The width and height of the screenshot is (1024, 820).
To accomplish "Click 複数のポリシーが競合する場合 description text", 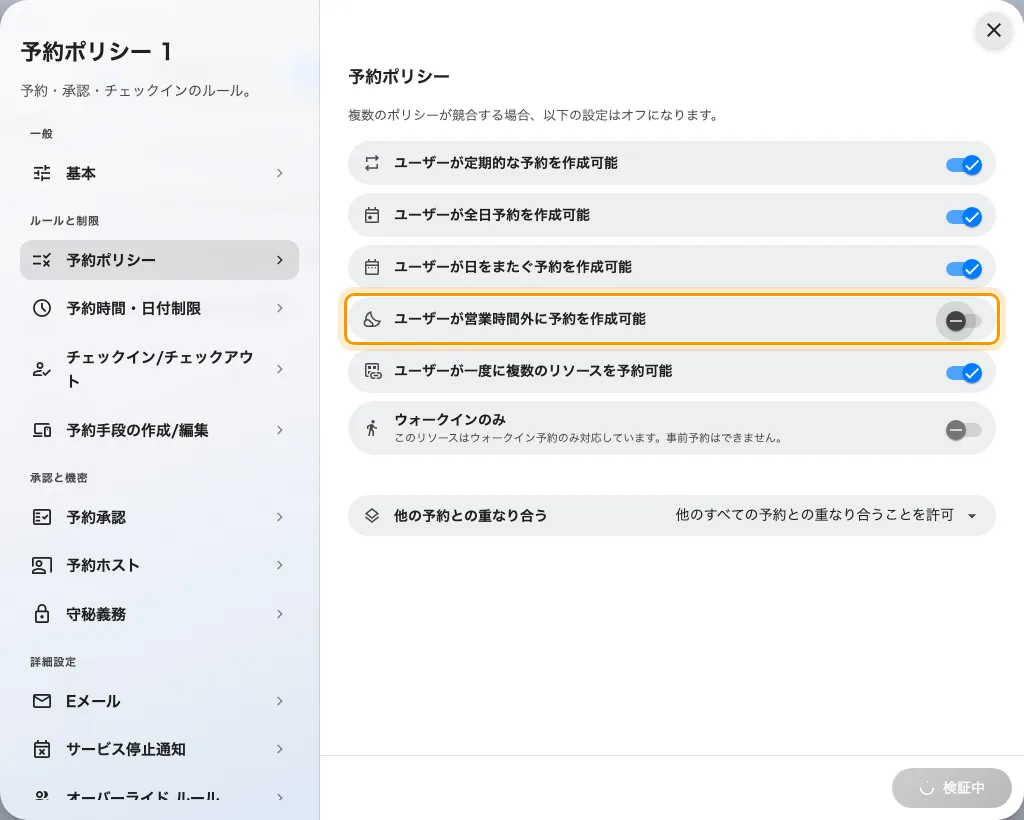I will 533,116.
